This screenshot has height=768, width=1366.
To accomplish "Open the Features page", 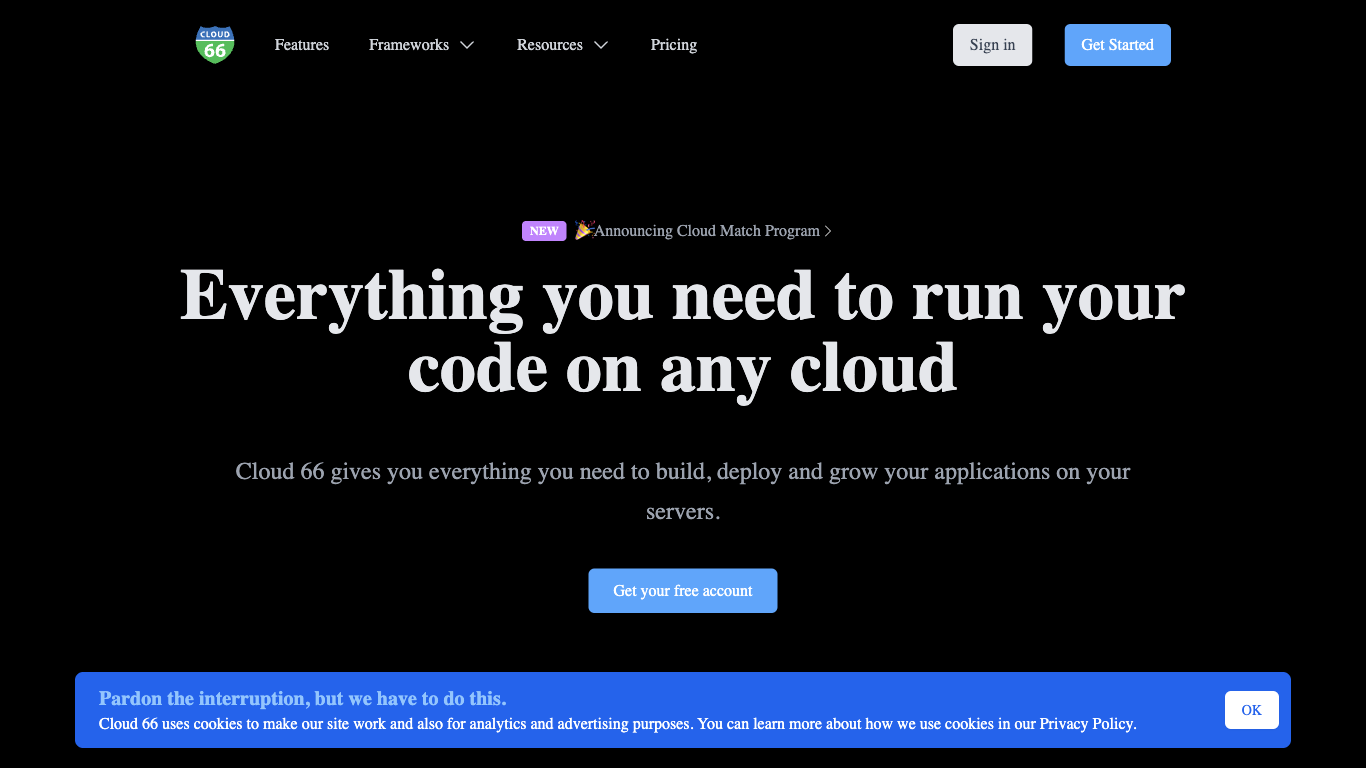I will coord(302,45).
